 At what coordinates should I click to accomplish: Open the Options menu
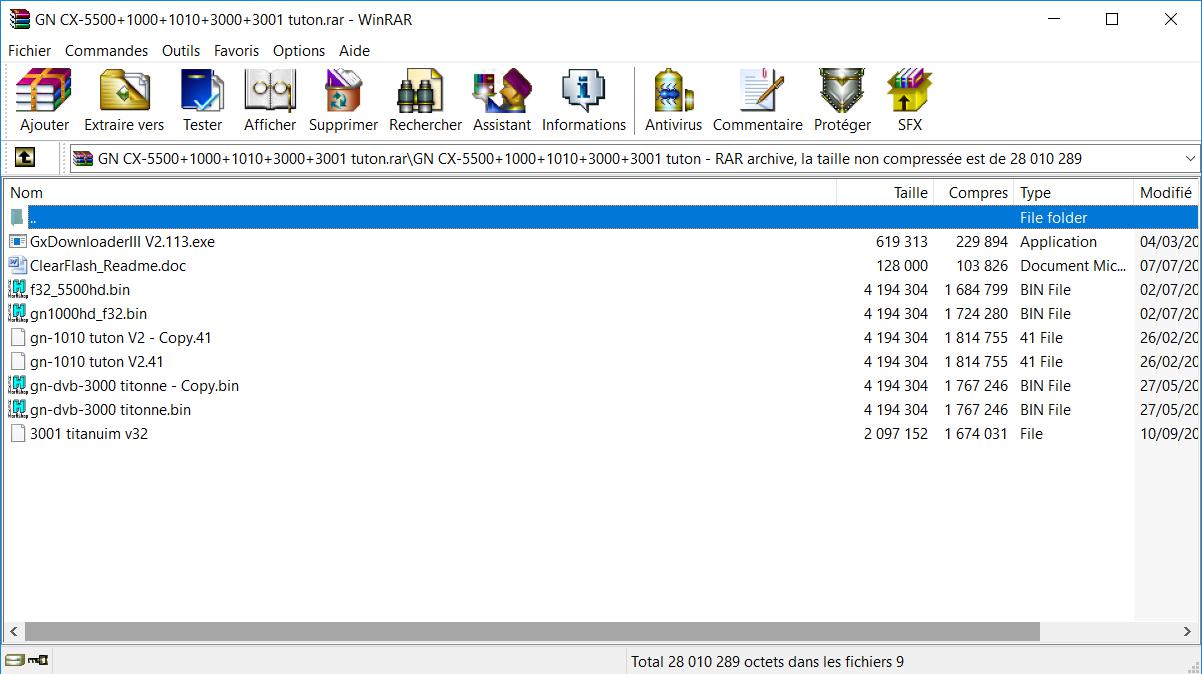[299, 50]
